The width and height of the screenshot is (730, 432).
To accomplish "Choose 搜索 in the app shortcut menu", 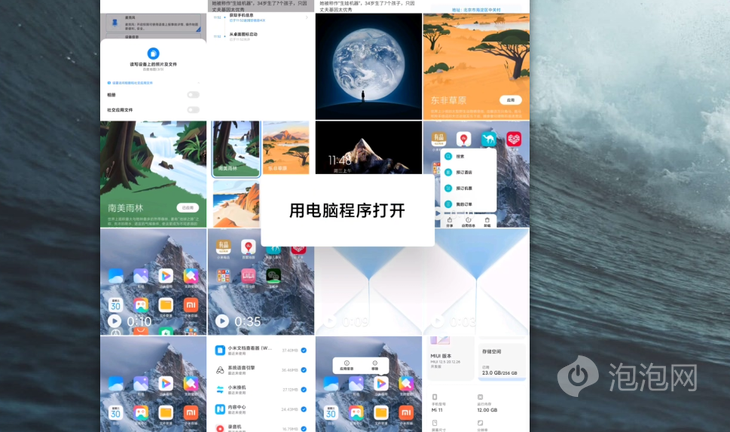I will (460, 157).
